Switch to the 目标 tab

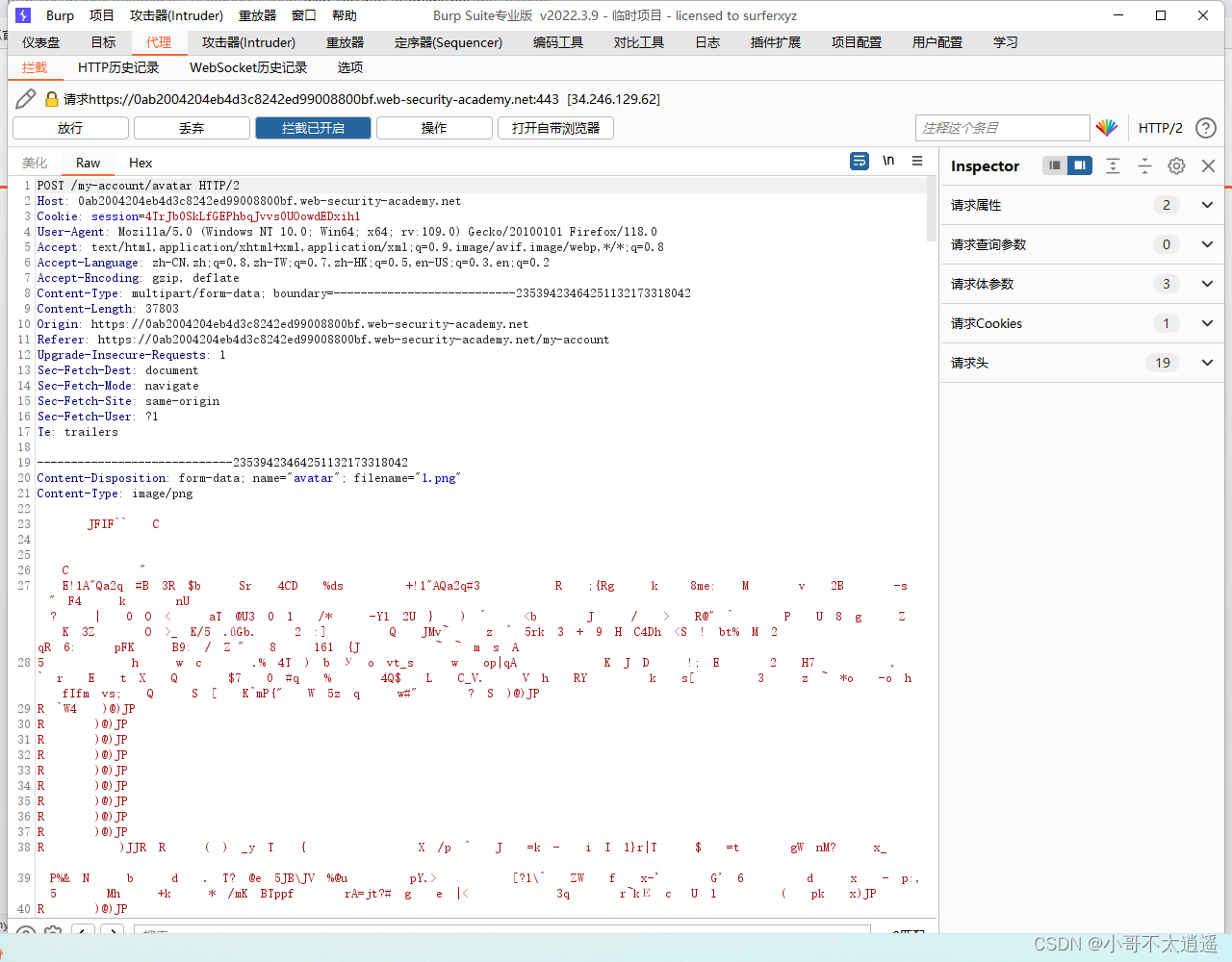(103, 42)
